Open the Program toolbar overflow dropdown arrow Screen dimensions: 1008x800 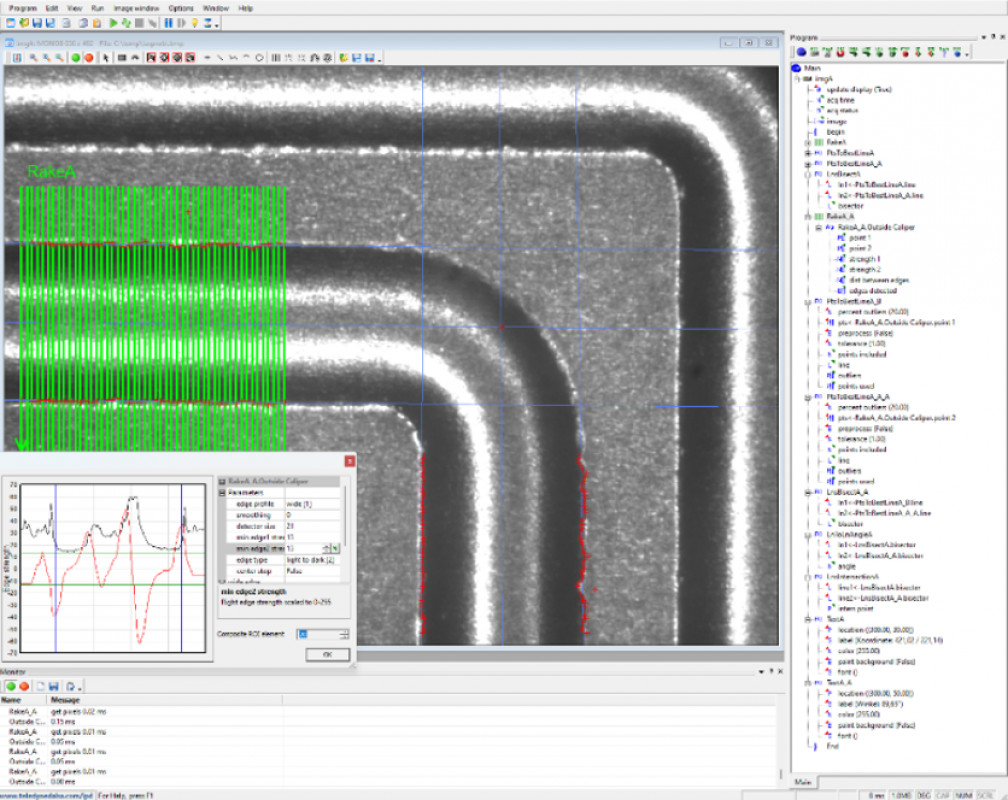coord(967,54)
